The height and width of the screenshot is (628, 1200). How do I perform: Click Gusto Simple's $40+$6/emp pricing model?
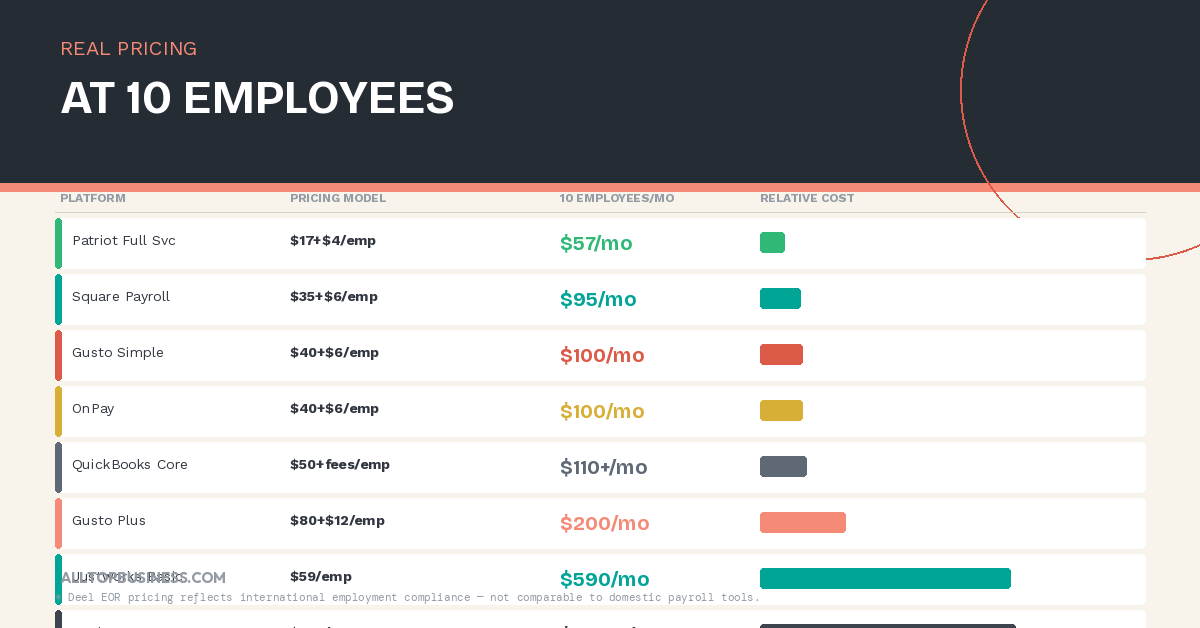[x=334, y=353]
